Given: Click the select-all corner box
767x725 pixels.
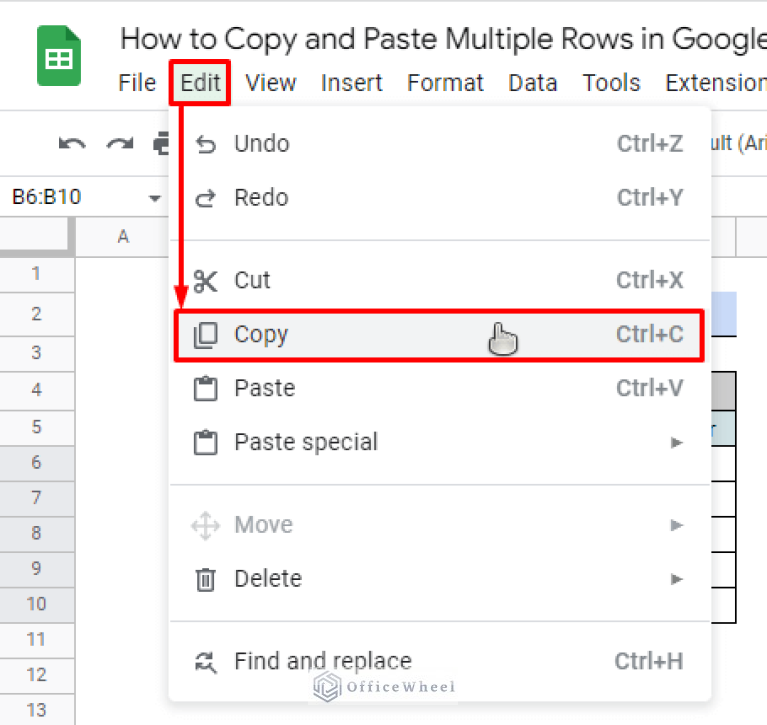Looking at the screenshot, I should (x=36, y=236).
